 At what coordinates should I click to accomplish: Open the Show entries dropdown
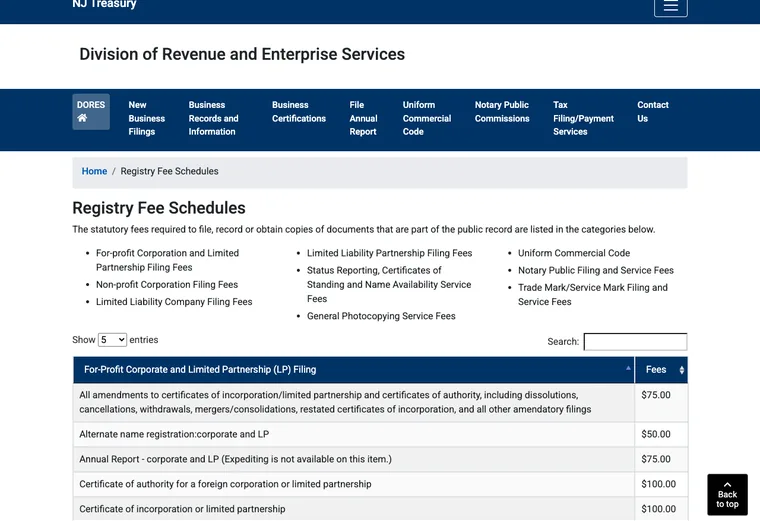pyautogui.click(x=112, y=340)
